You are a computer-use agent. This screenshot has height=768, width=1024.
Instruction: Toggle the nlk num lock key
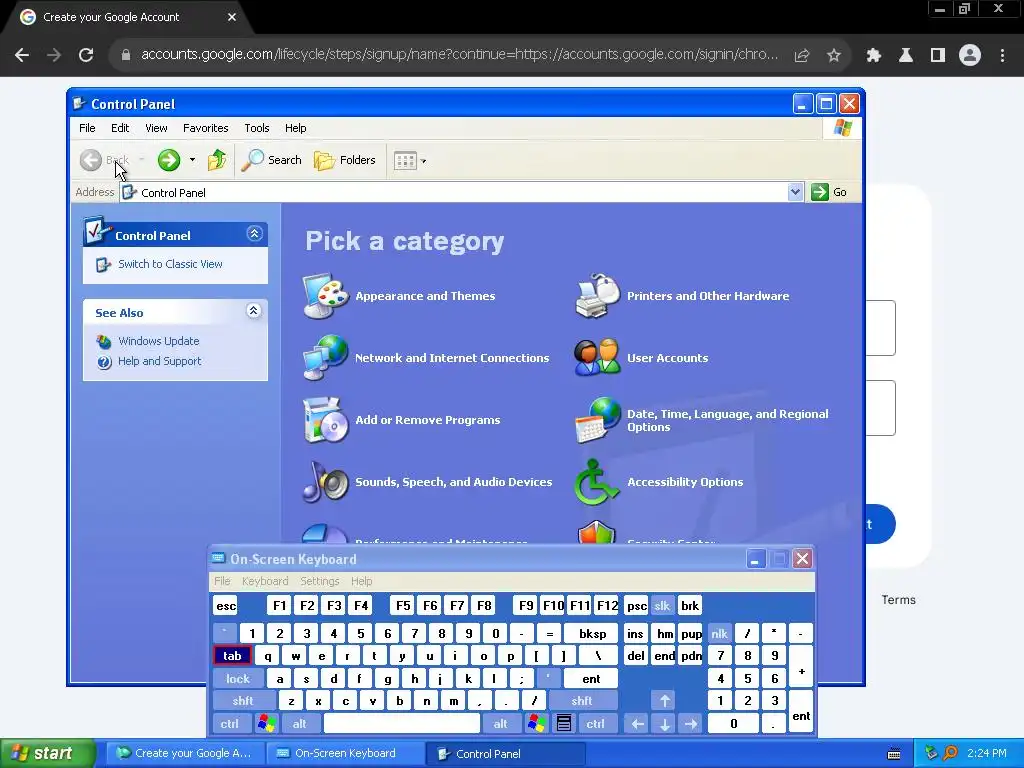coord(719,633)
